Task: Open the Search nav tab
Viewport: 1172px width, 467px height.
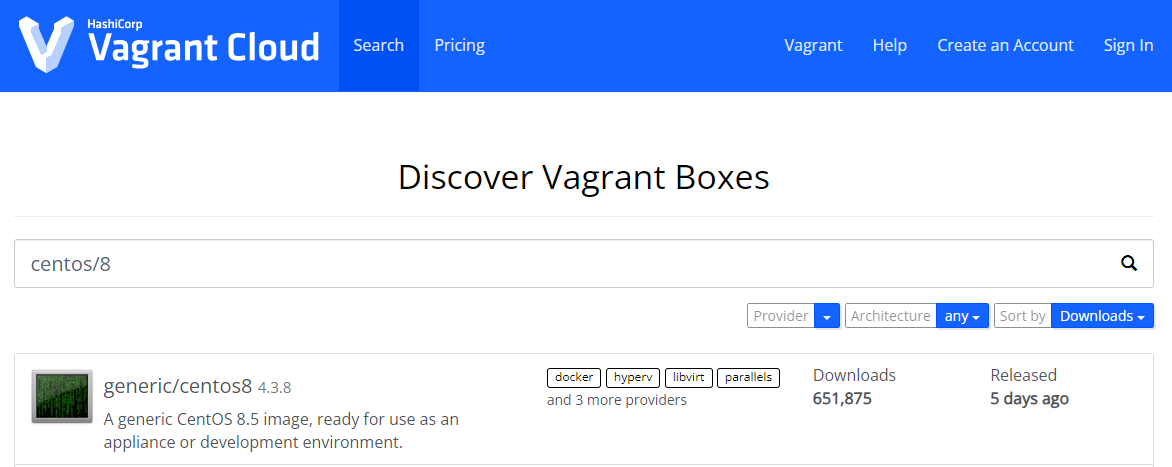Action: (x=379, y=46)
